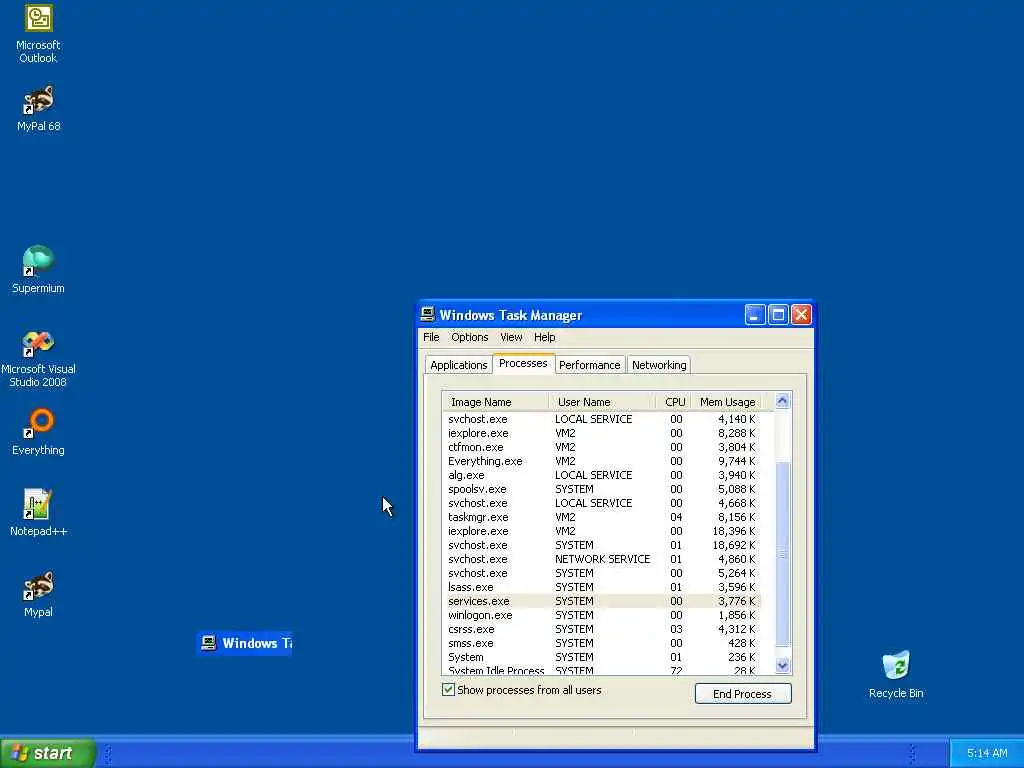Minimize the Windows Task Manager window

(x=755, y=315)
